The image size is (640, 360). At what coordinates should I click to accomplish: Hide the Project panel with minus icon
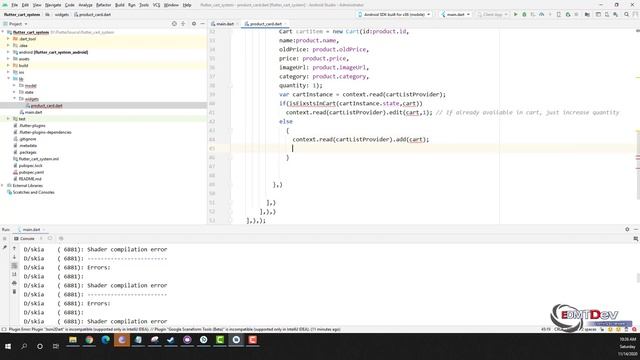pyautogui.click(x=202, y=24)
